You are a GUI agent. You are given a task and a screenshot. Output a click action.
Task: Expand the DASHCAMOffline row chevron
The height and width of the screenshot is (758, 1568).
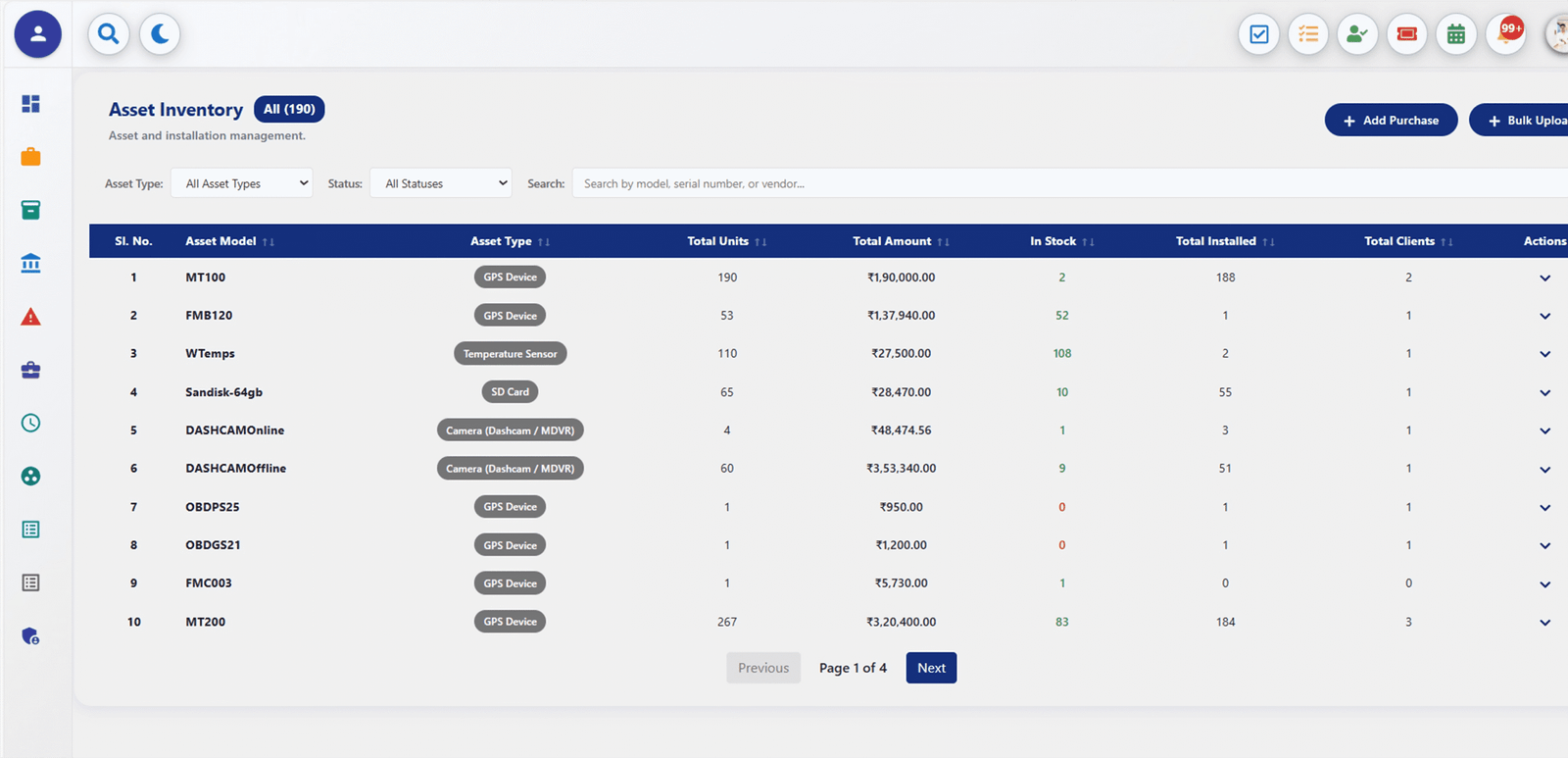[1544, 470]
